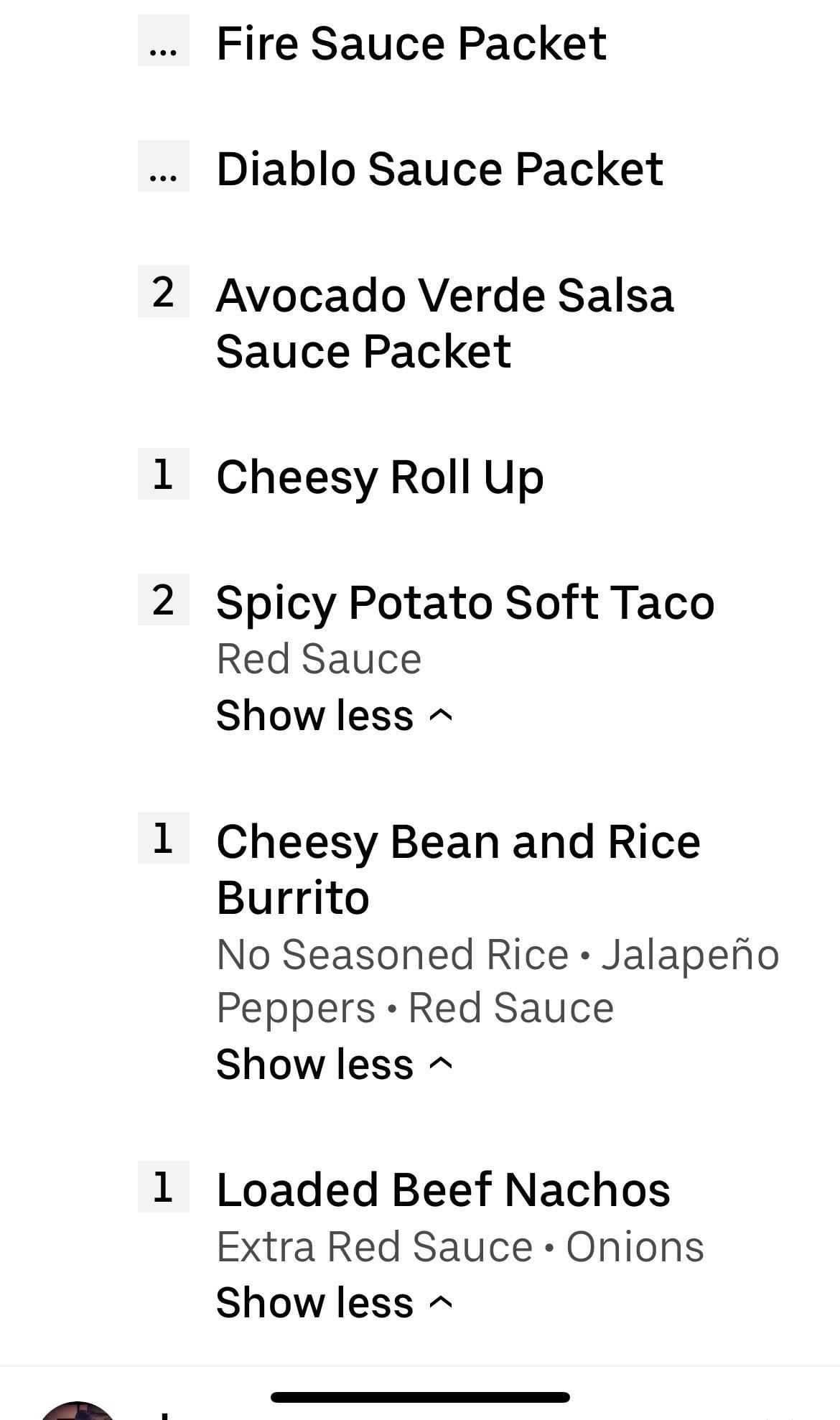This screenshot has height=1420, width=840.
Task: Open the Loaded Beef Nachos item
Action: tap(443, 1190)
